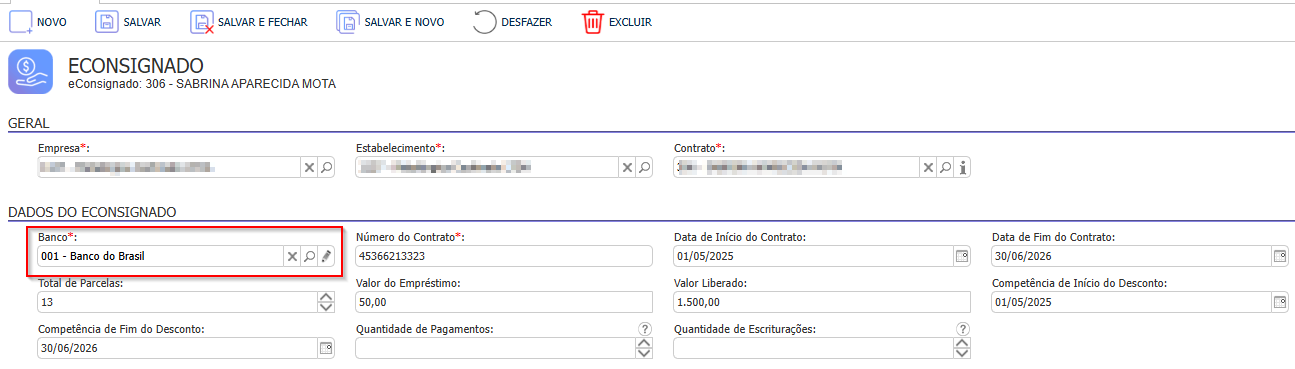
Task: Open calendar for Competência de Fim do Desconto
Action: coord(325,348)
